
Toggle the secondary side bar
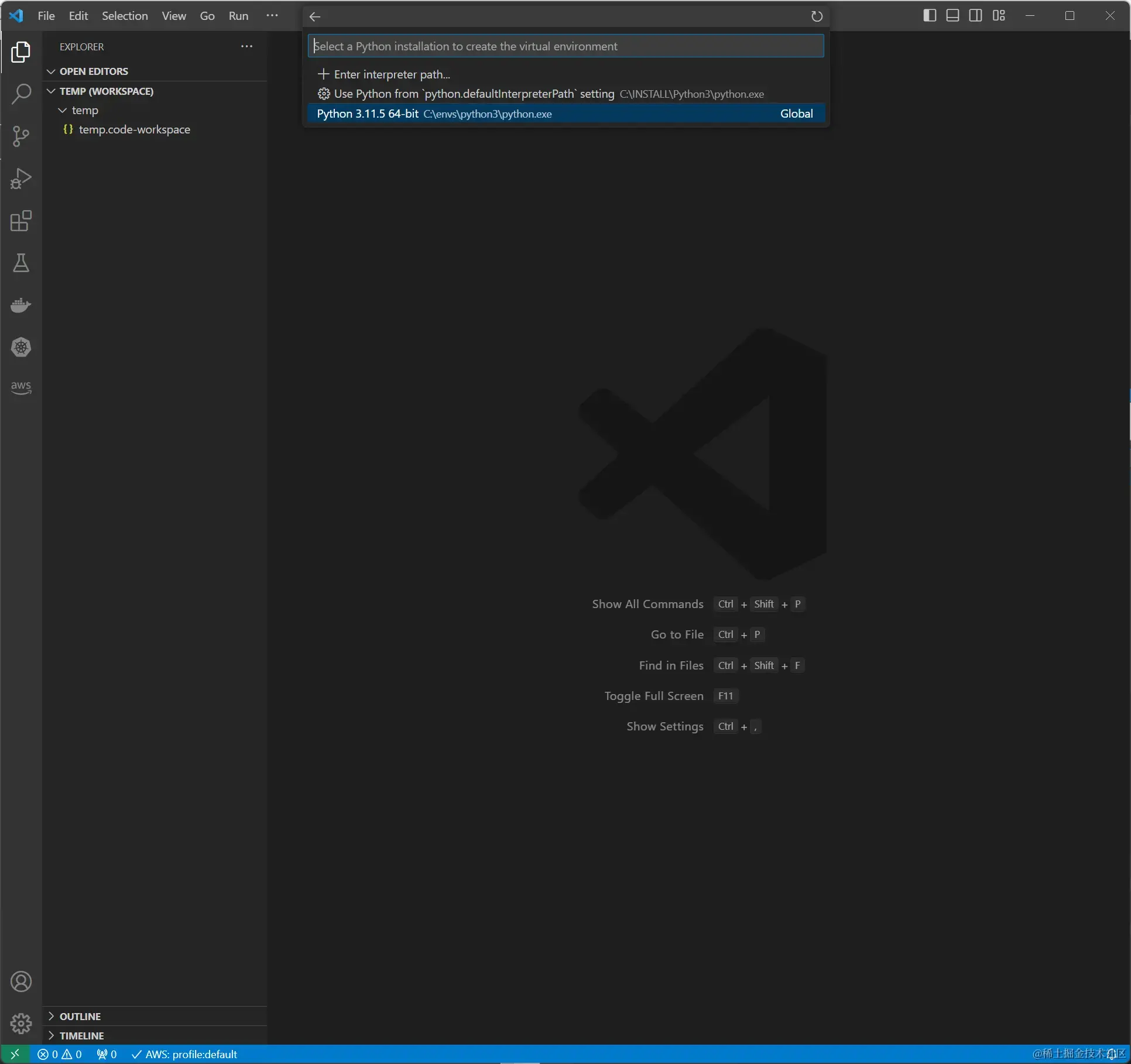click(975, 16)
